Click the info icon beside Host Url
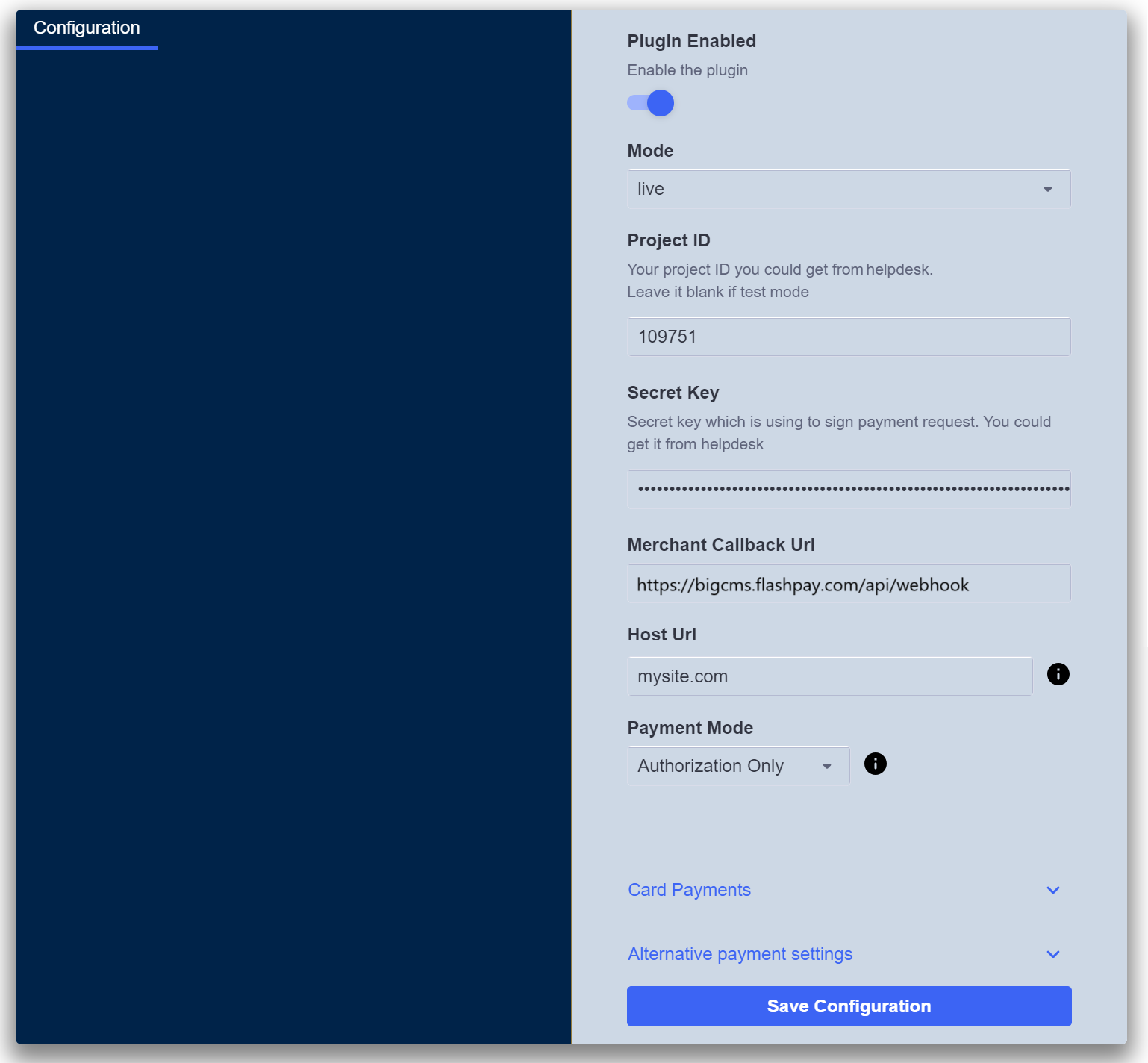Image resolution: width=1148 pixels, height=1063 pixels. tap(1058, 674)
